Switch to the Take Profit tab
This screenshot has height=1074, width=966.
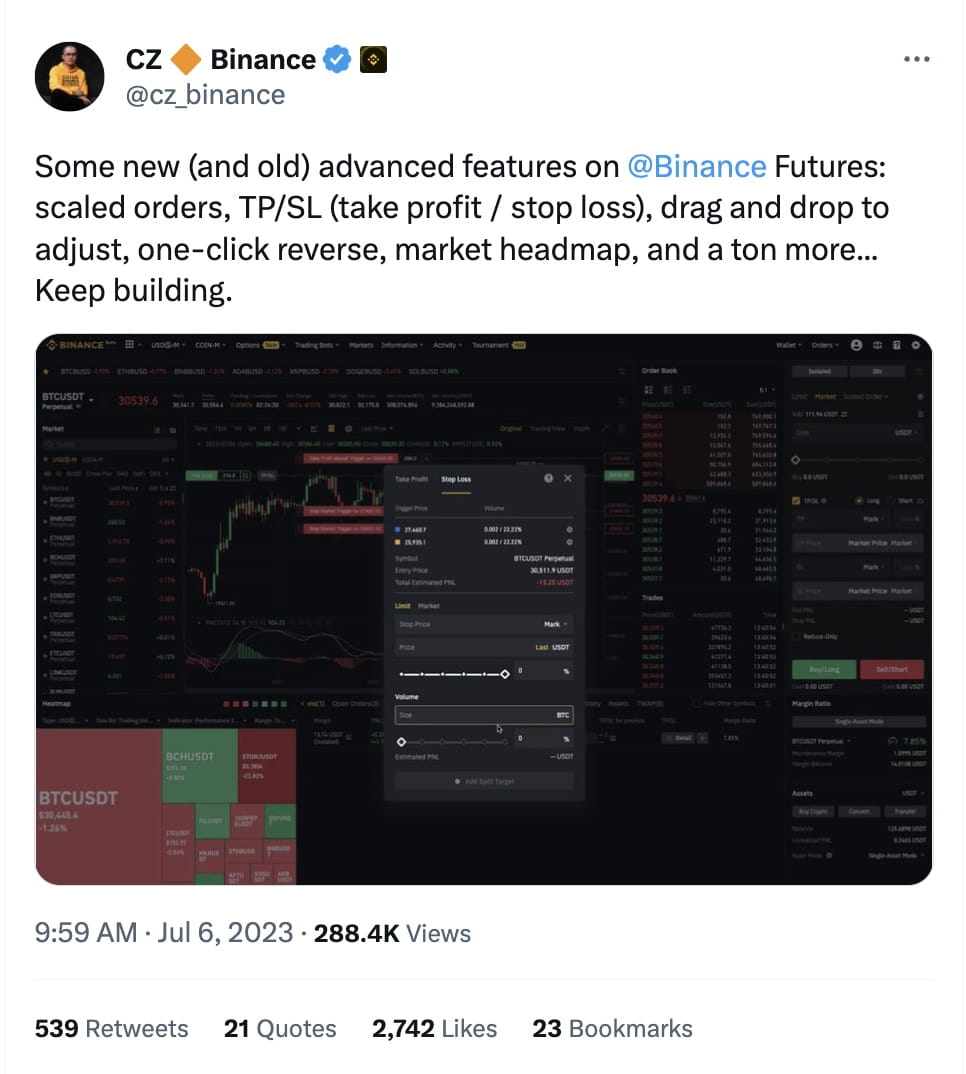point(411,480)
